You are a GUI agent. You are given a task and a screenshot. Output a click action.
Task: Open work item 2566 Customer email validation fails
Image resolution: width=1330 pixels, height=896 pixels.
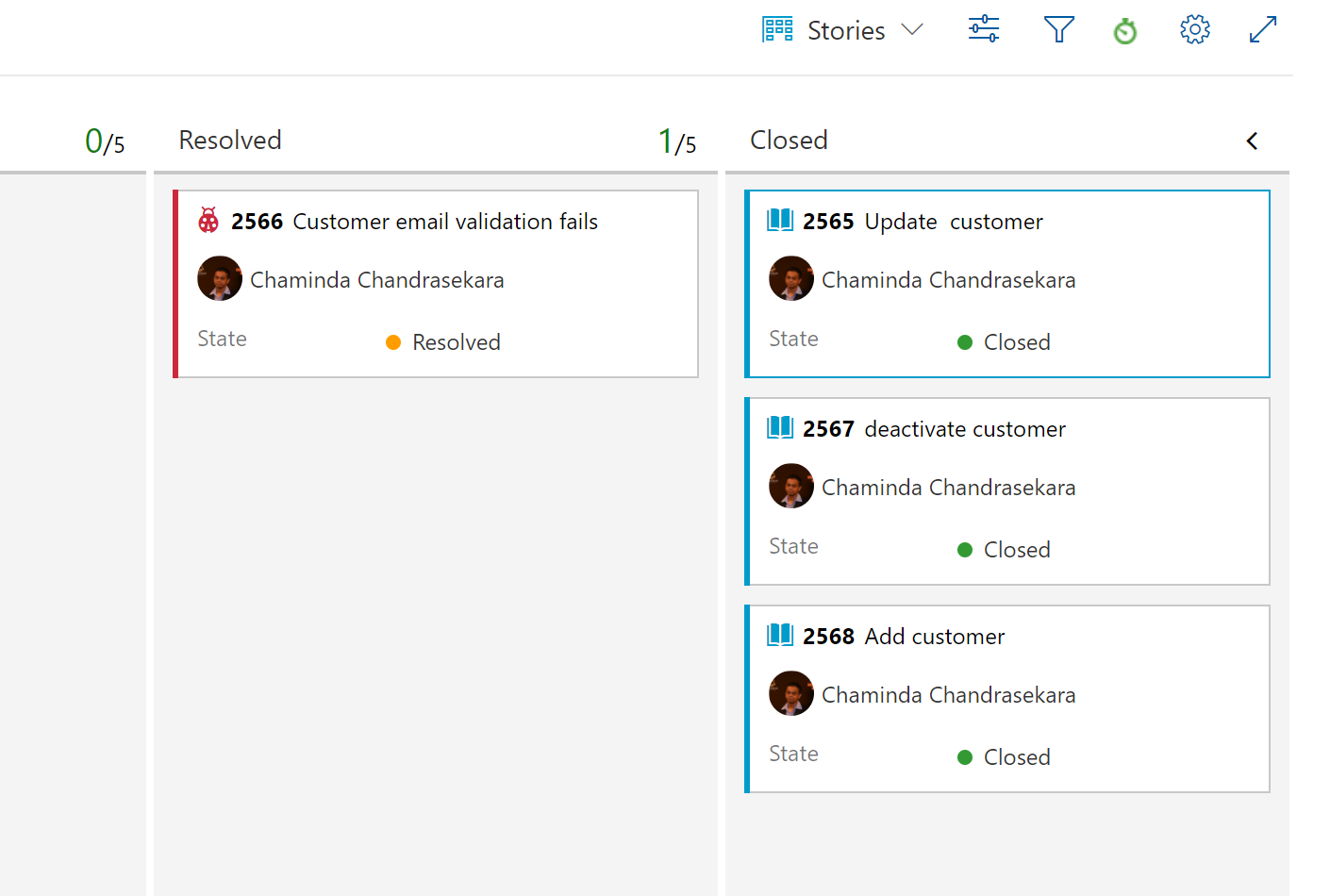[x=445, y=221]
